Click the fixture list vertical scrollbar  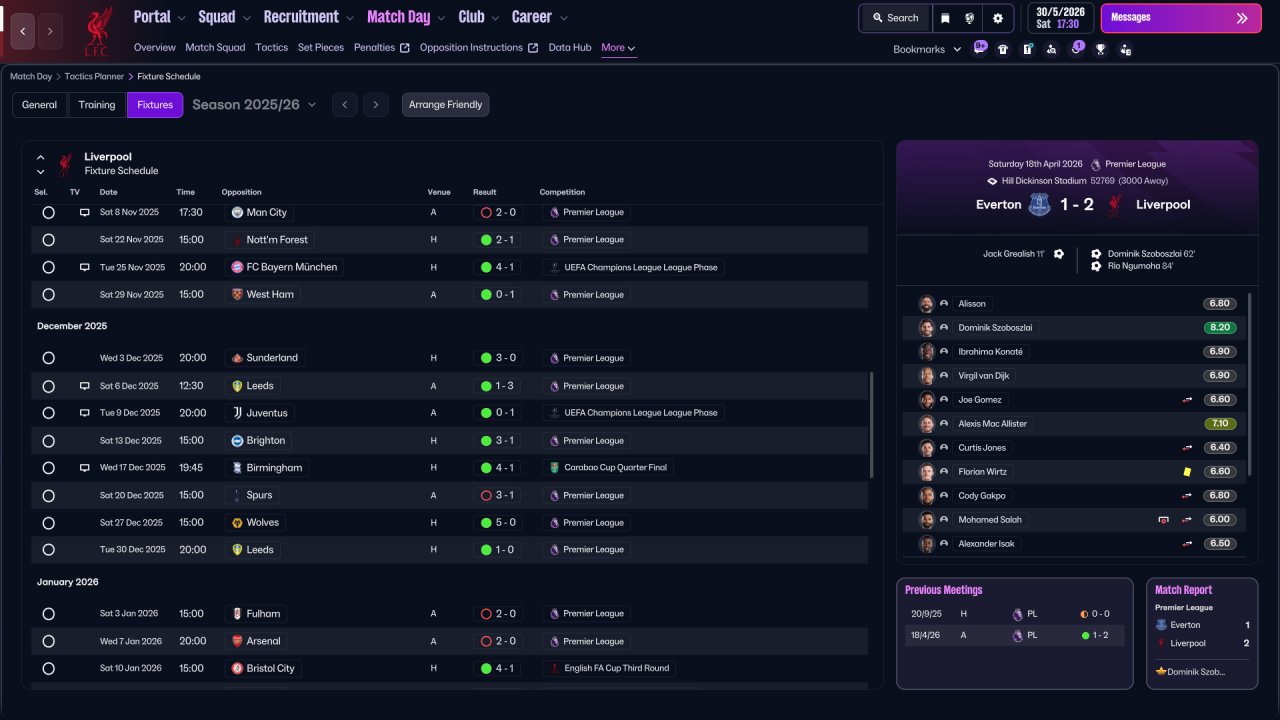click(x=872, y=425)
